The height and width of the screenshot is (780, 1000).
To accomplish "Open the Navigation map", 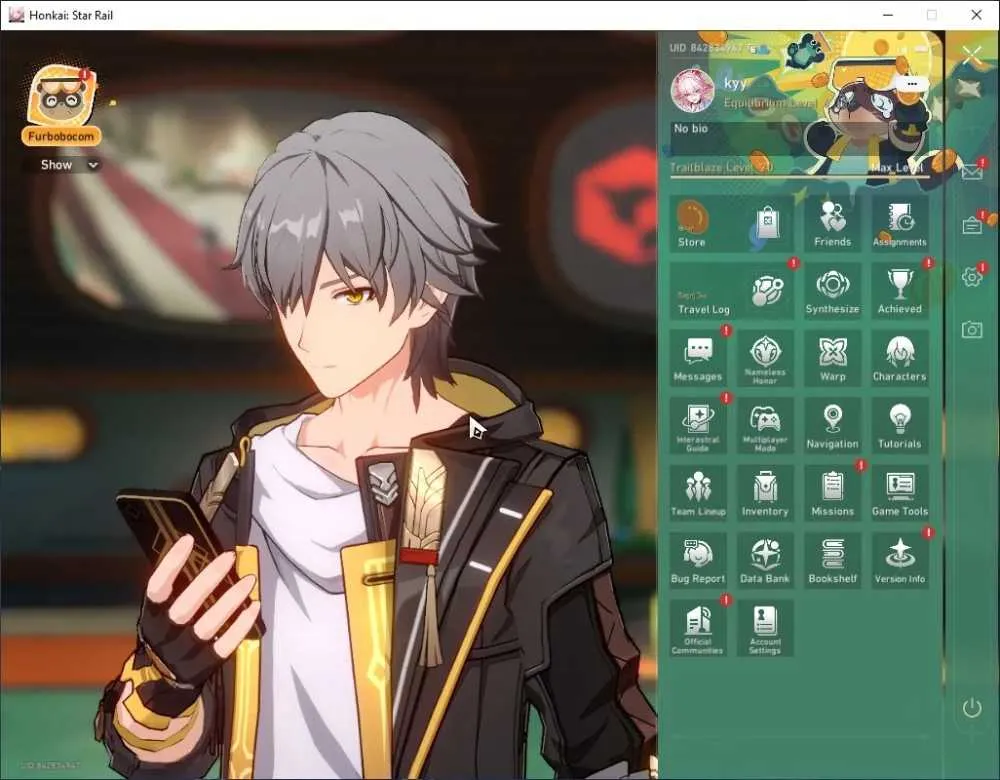I will point(832,426).
